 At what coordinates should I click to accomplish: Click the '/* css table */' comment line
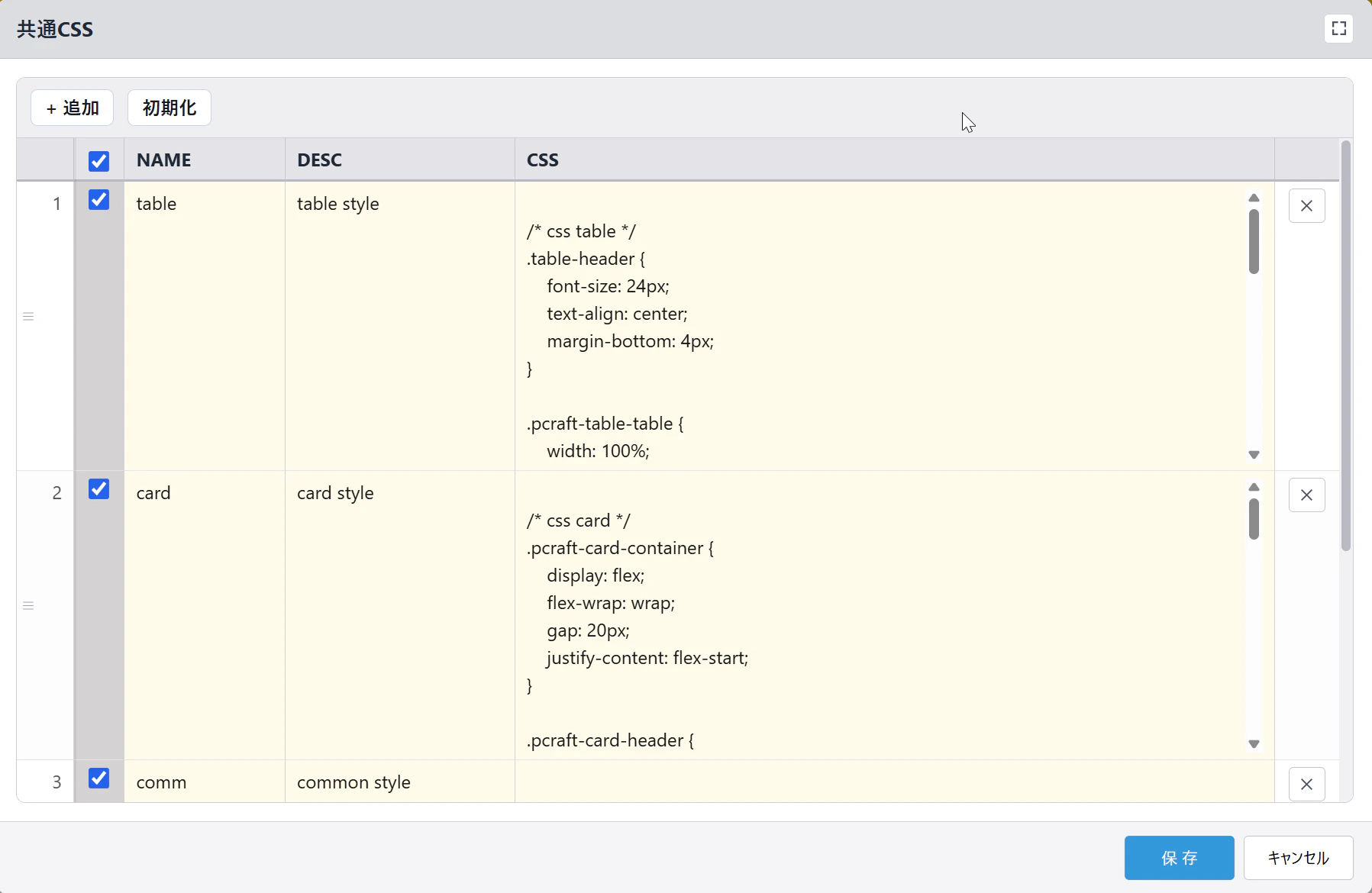click(581, 231)
